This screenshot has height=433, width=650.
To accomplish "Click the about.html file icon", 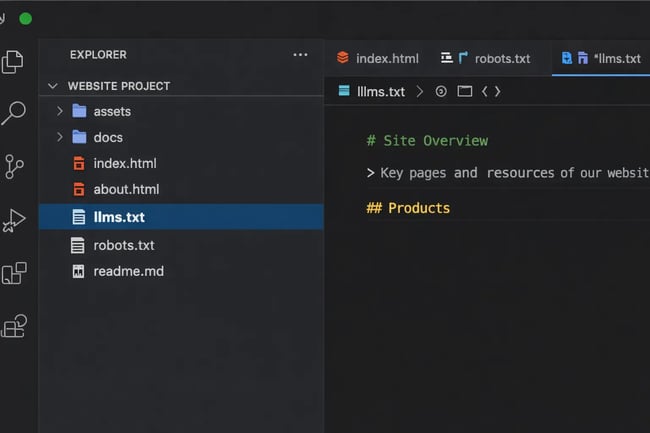I will [79, 189].
